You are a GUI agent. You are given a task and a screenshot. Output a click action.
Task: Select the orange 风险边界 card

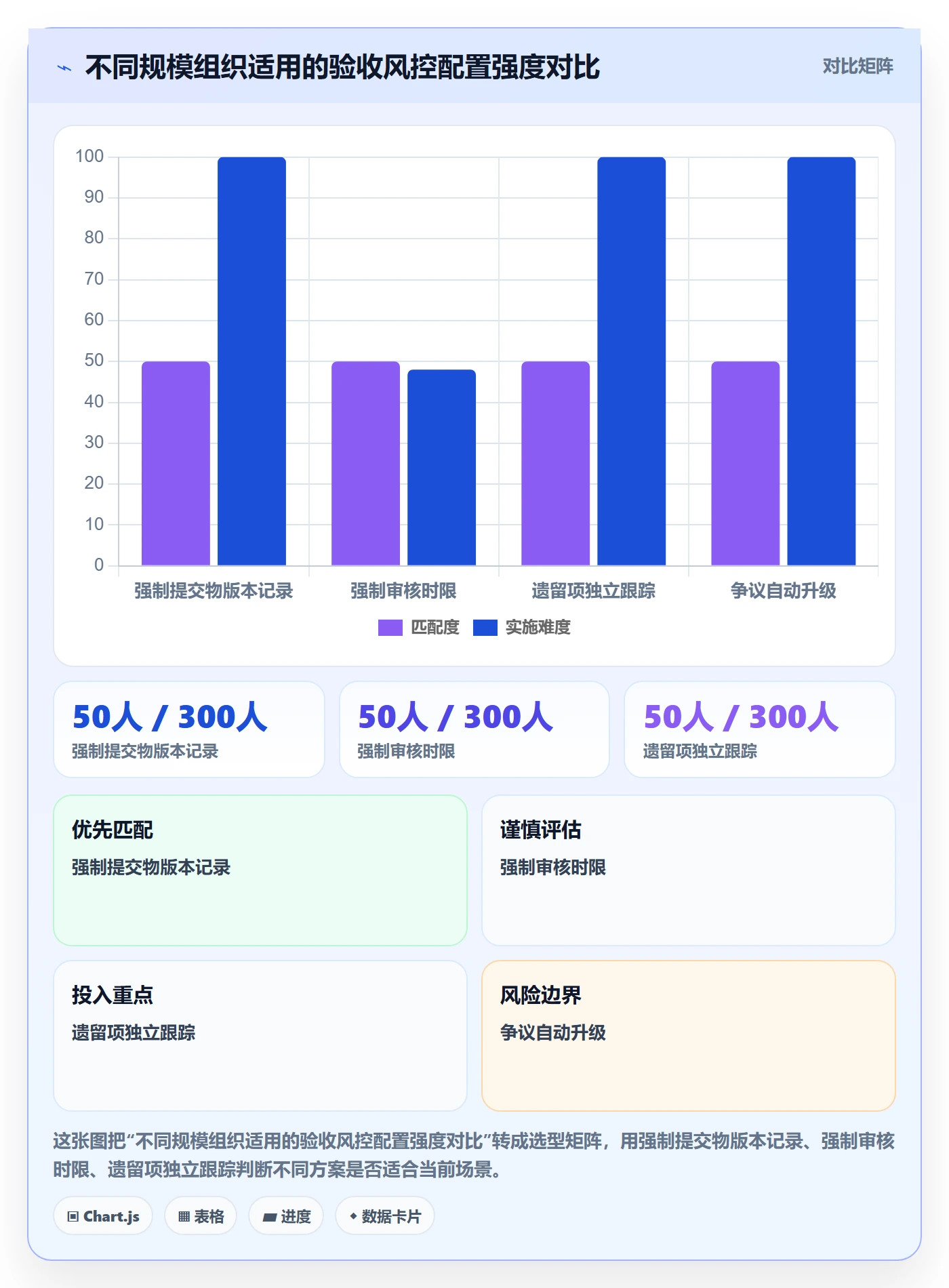689,1036
